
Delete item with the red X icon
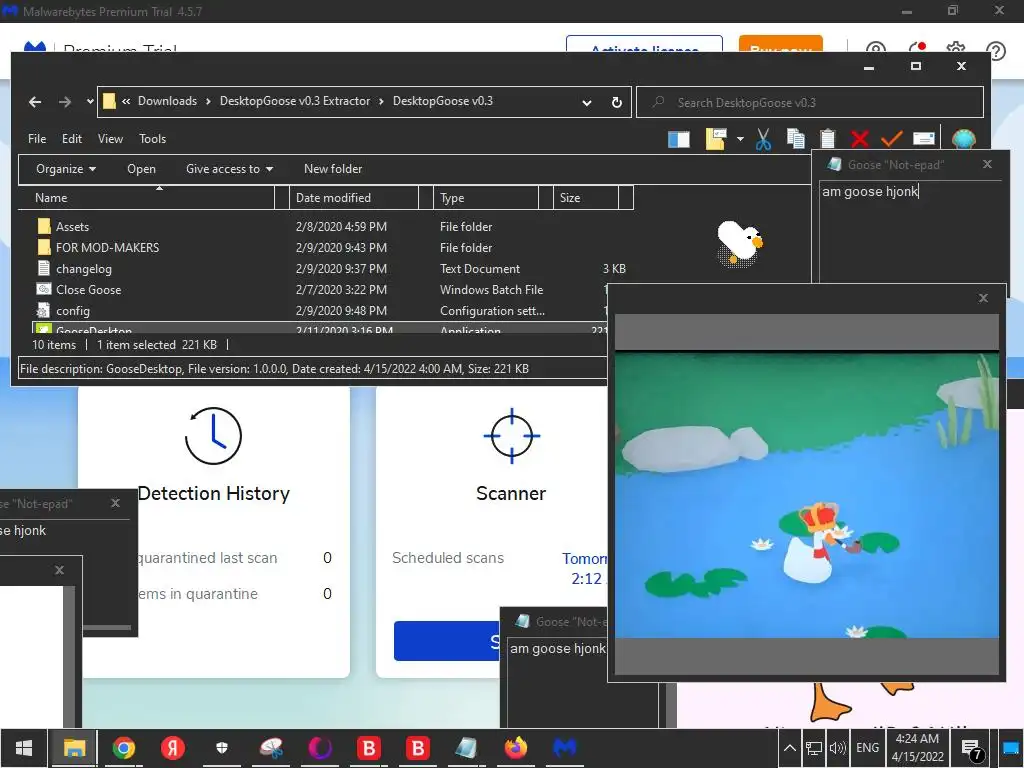tap(860, 138)
